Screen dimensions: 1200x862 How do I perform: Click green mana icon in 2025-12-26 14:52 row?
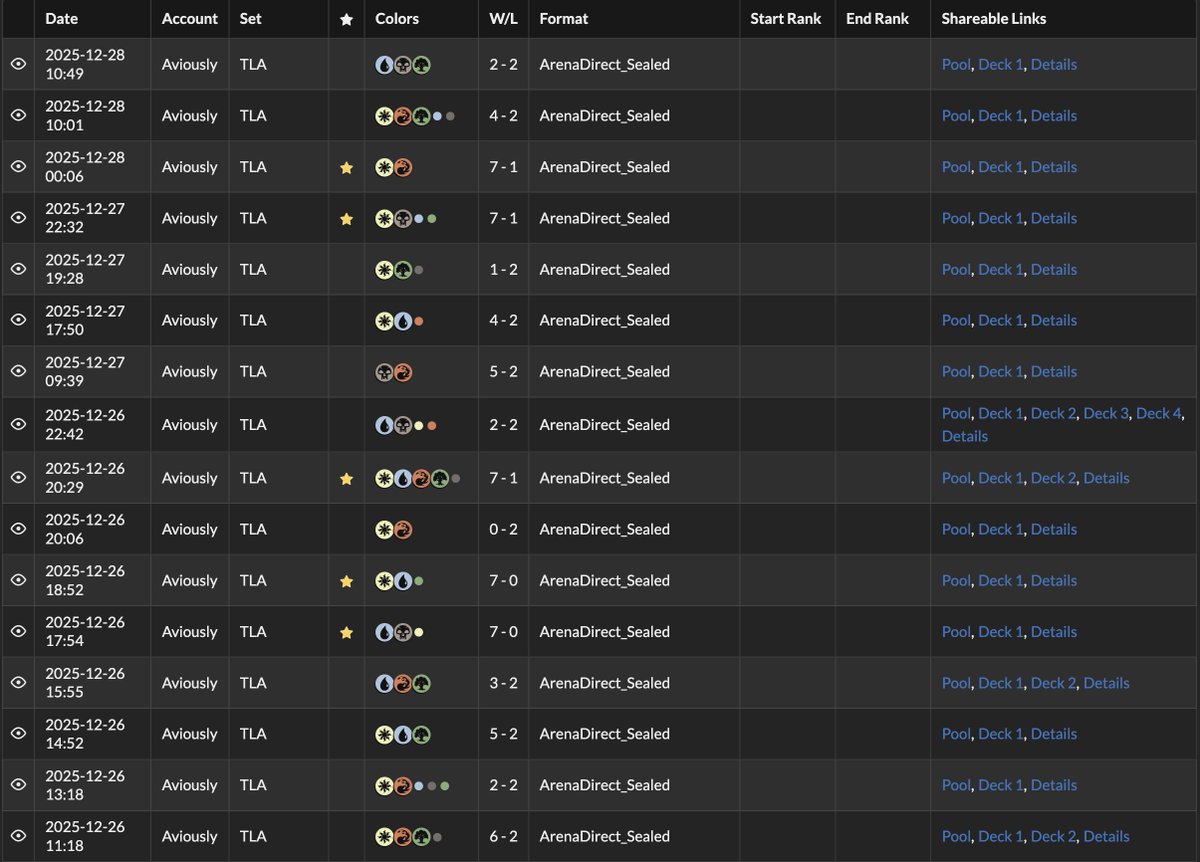pyautogui.click(x=421, y=734)
